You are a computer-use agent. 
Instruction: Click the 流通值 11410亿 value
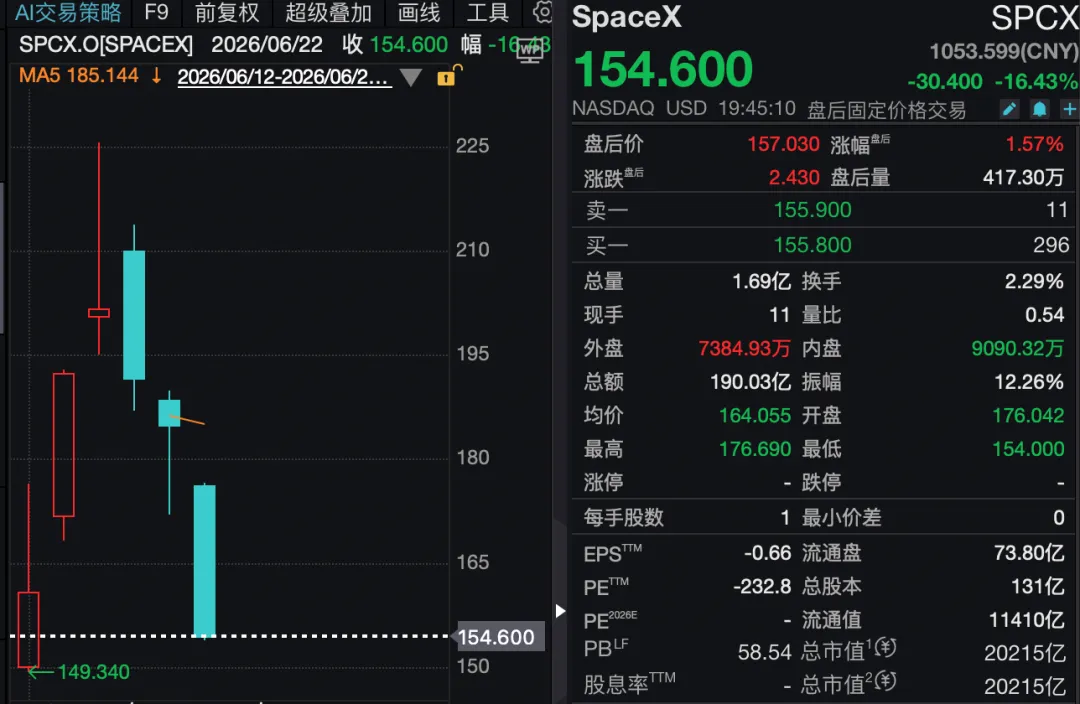[x=1026, y=620]
